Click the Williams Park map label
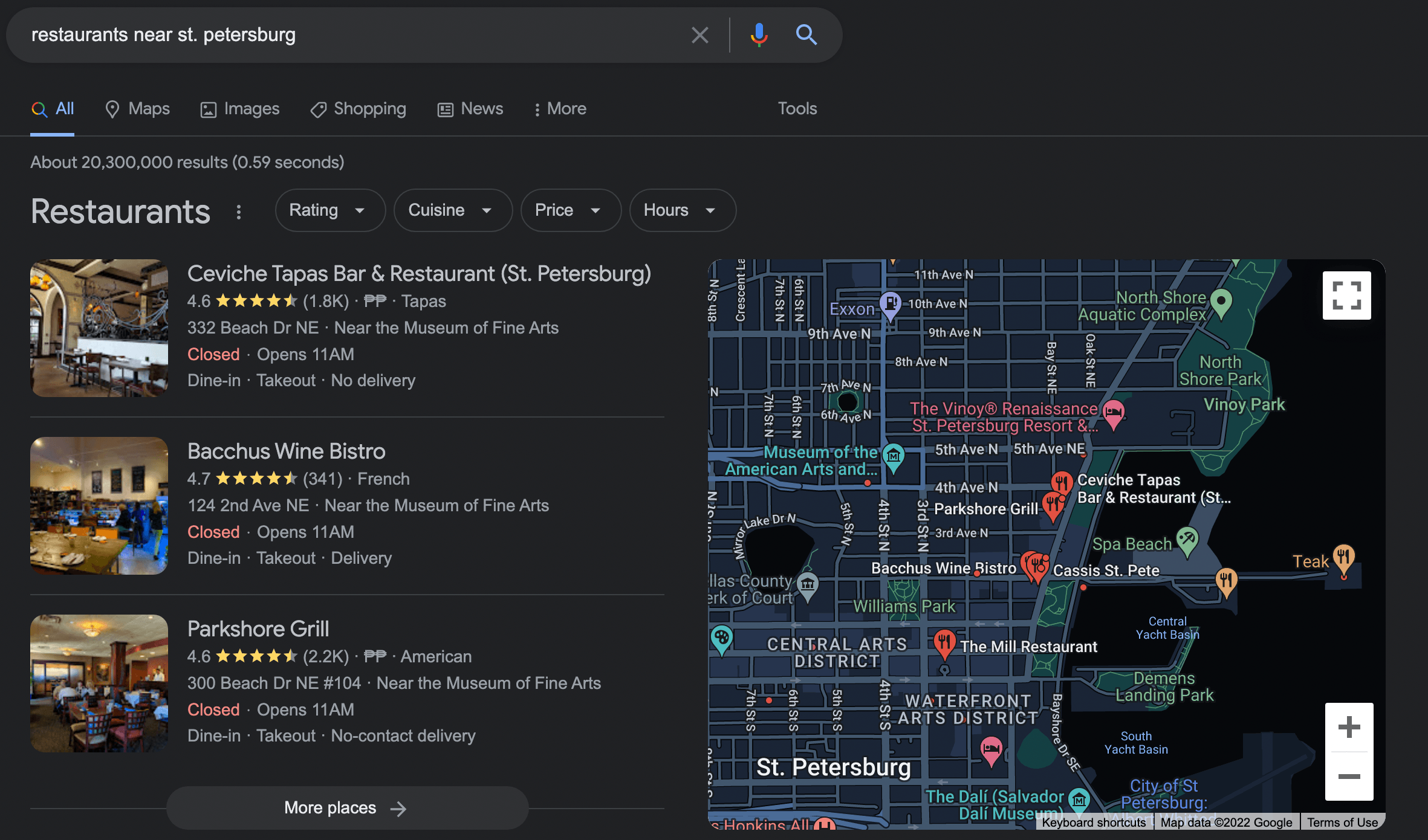 click(x=904, y=606)
